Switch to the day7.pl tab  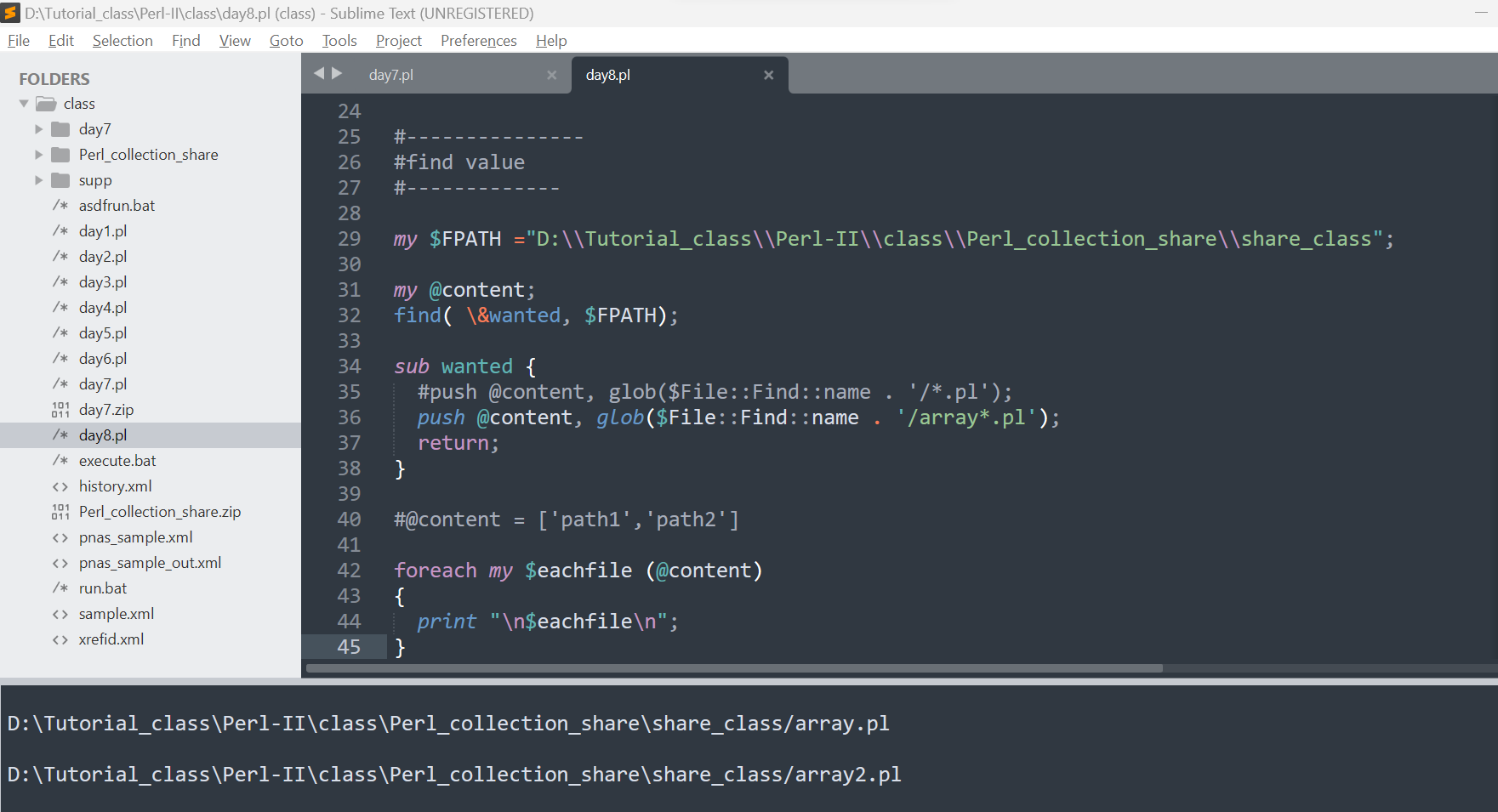(x=391, y=75)
